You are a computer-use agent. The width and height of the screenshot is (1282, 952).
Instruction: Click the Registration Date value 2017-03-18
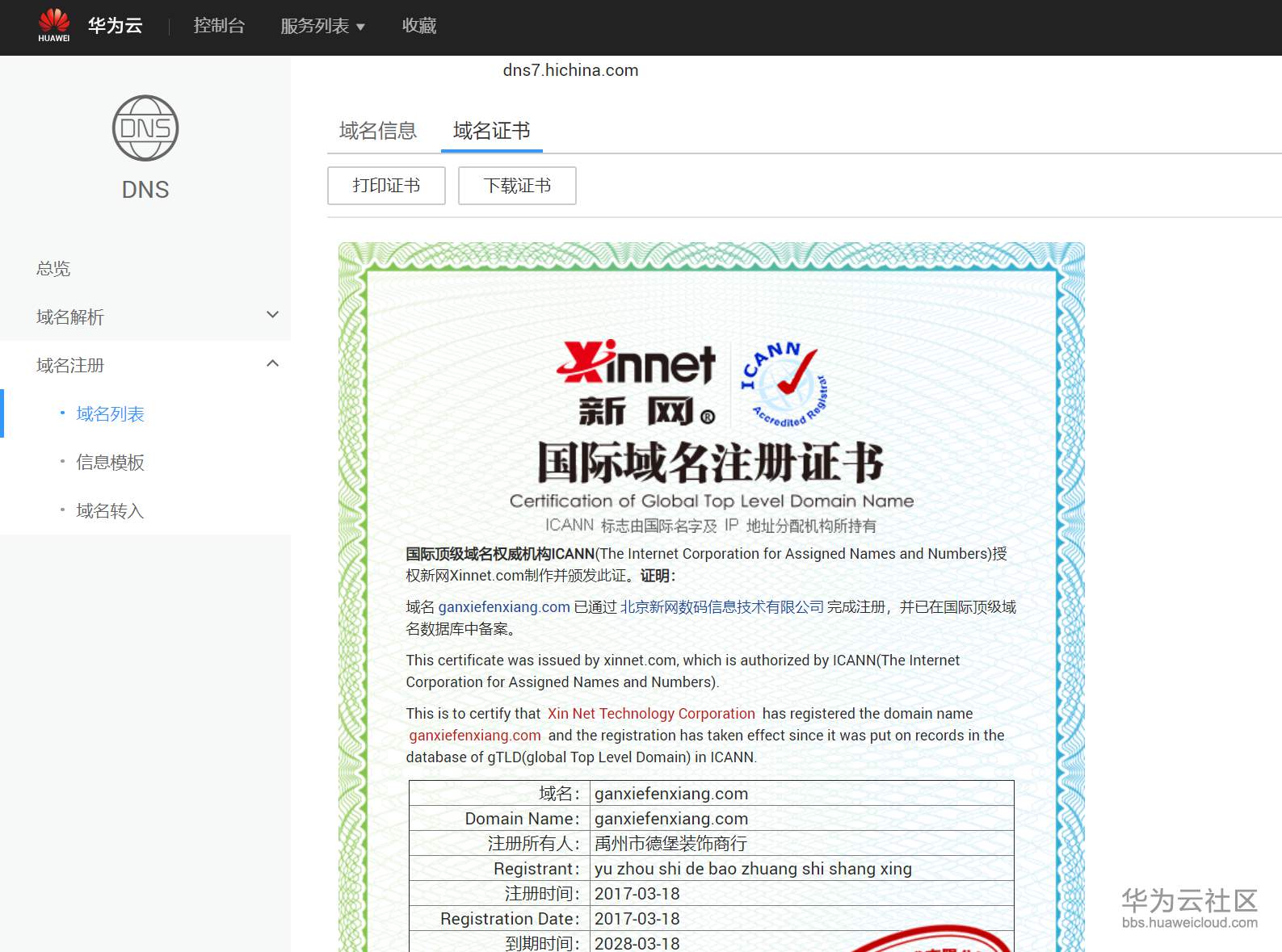[x=637, y=919]
